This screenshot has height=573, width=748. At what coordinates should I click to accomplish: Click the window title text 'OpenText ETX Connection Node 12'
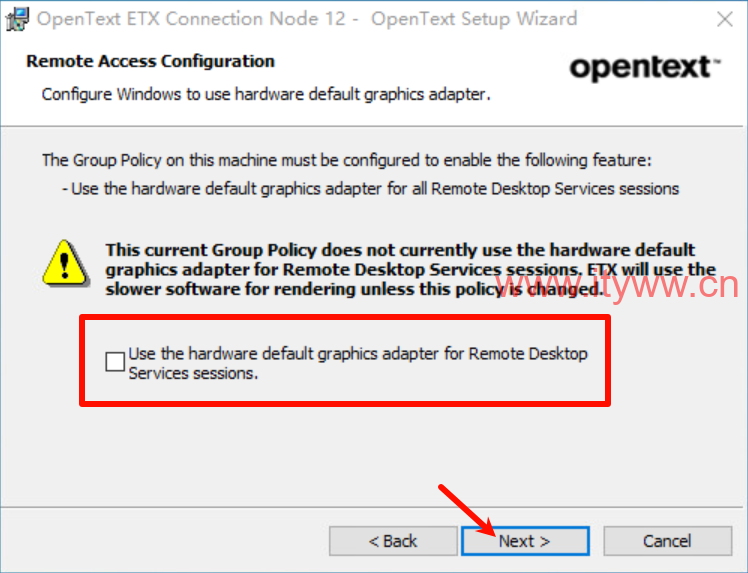pos(191,19)
